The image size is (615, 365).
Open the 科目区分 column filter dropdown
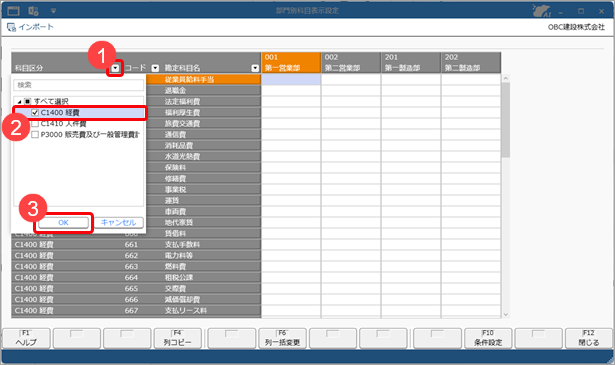click(x=115, y=68)
